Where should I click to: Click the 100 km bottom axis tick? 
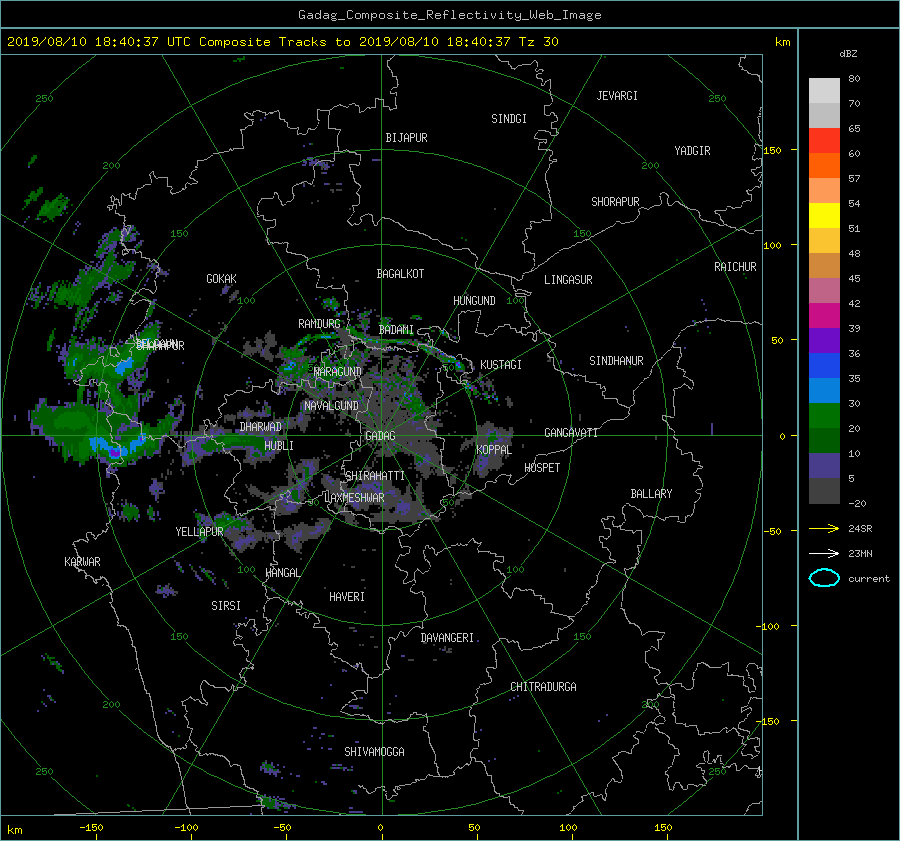(568, 828)
